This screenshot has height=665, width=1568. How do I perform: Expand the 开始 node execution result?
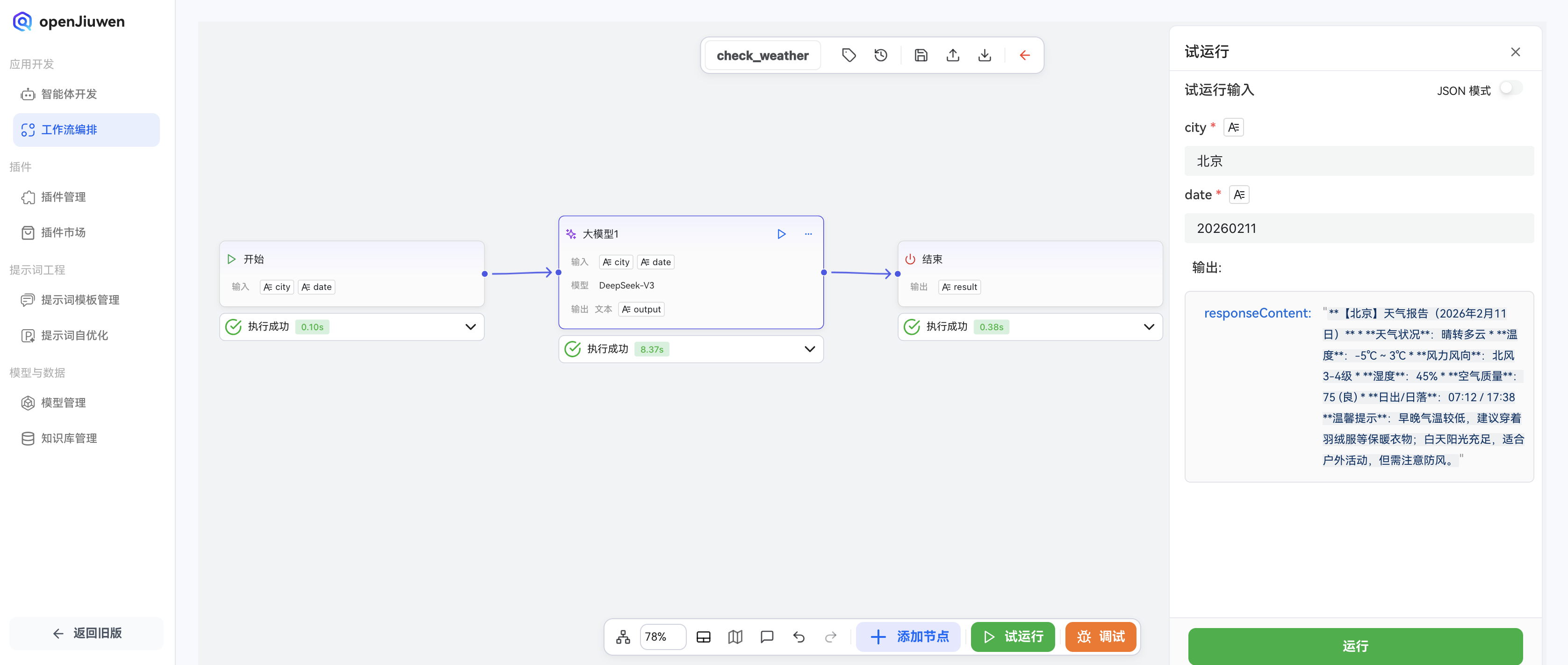pyautogui.click(x=470, y=327)
